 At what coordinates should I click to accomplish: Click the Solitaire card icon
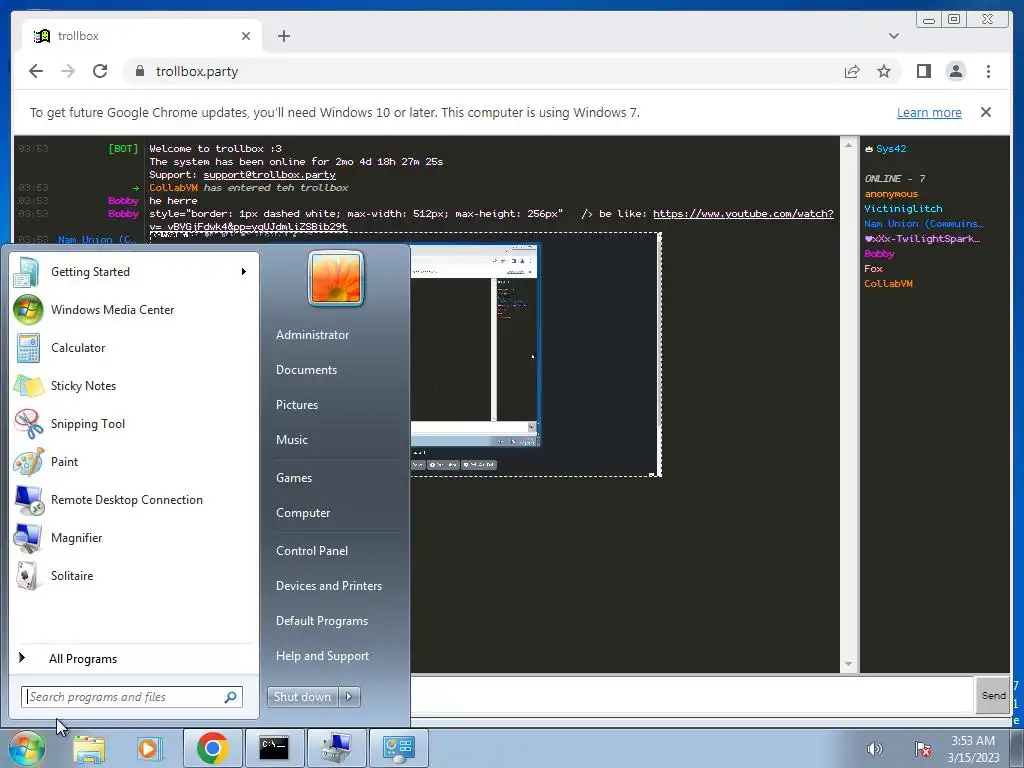27,576
